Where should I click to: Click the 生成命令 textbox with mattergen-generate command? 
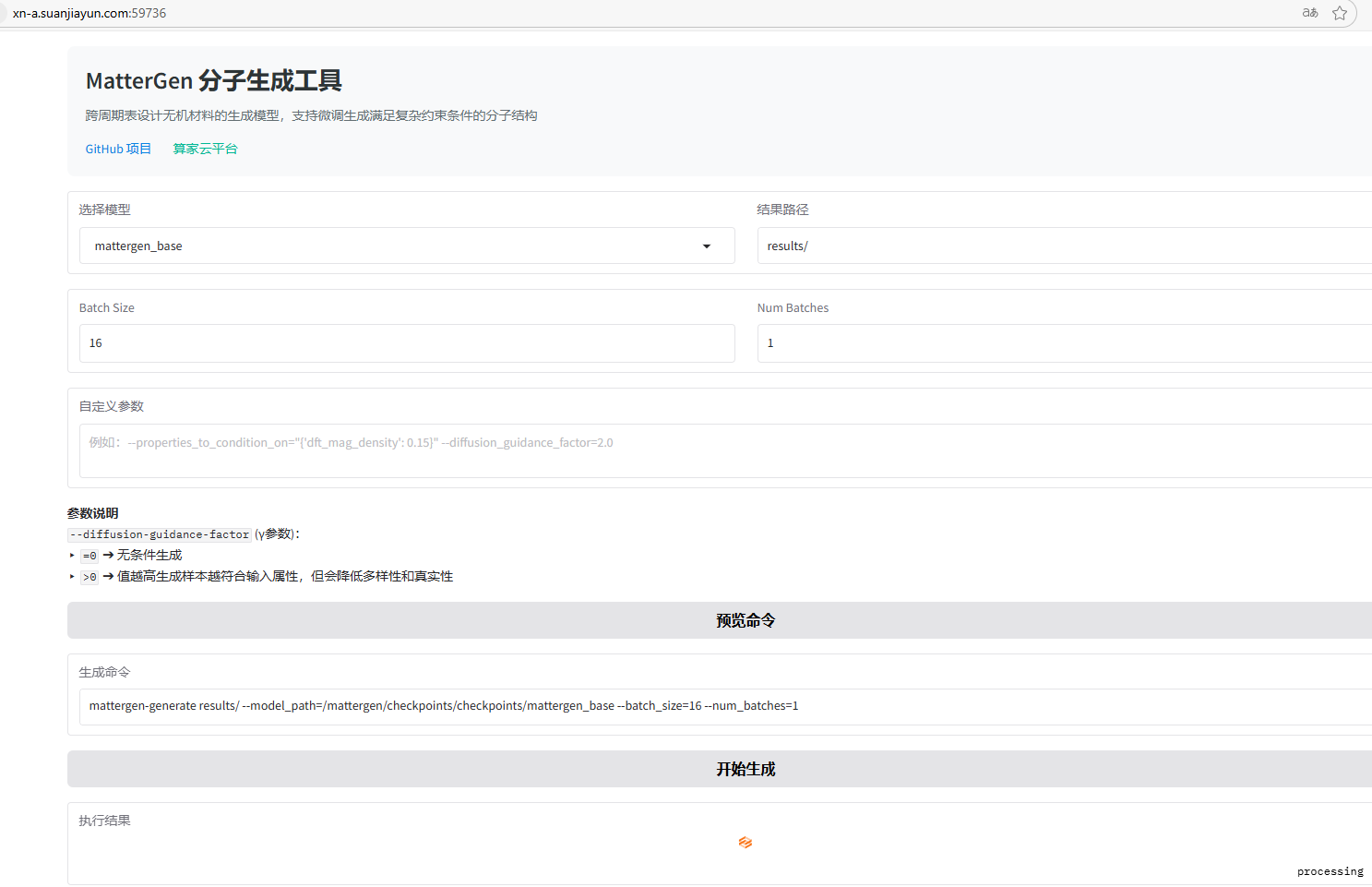coord(725,706)
